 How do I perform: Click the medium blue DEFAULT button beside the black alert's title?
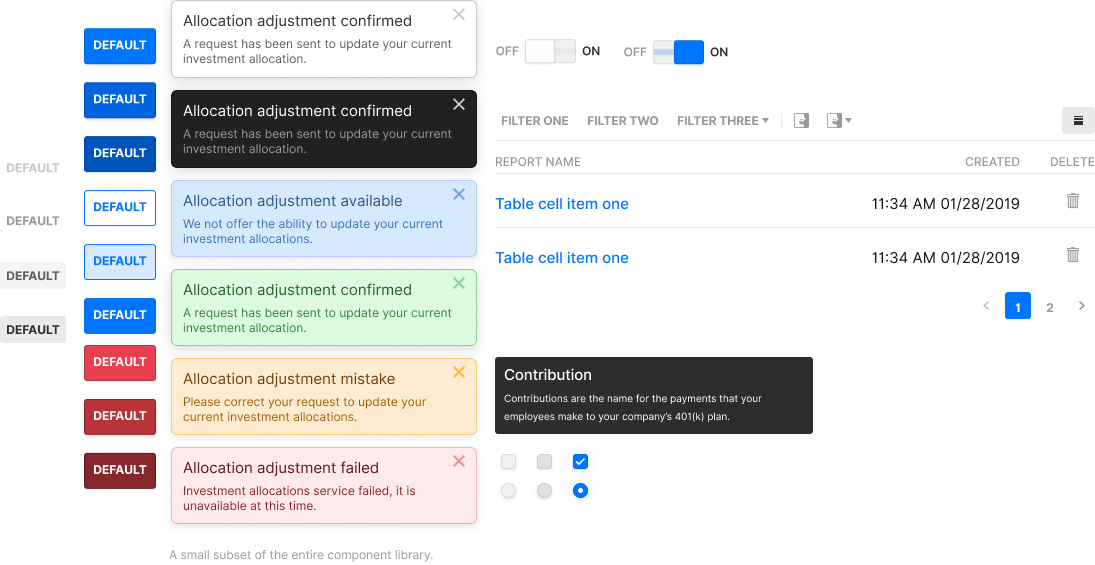click(120, 99)
